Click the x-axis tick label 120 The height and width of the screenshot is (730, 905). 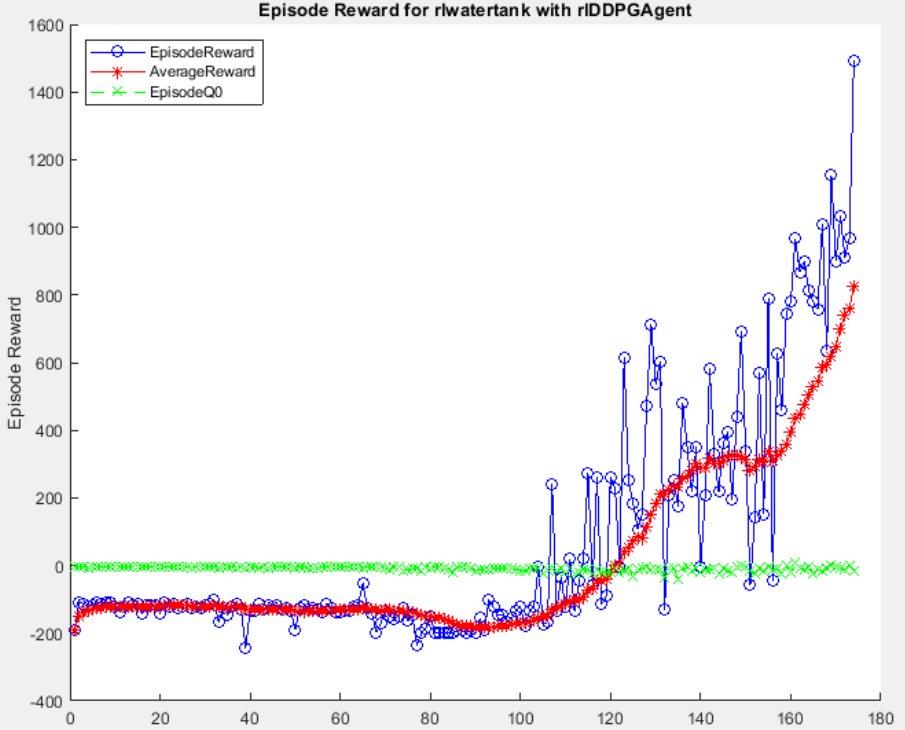[x=610, y=719]
